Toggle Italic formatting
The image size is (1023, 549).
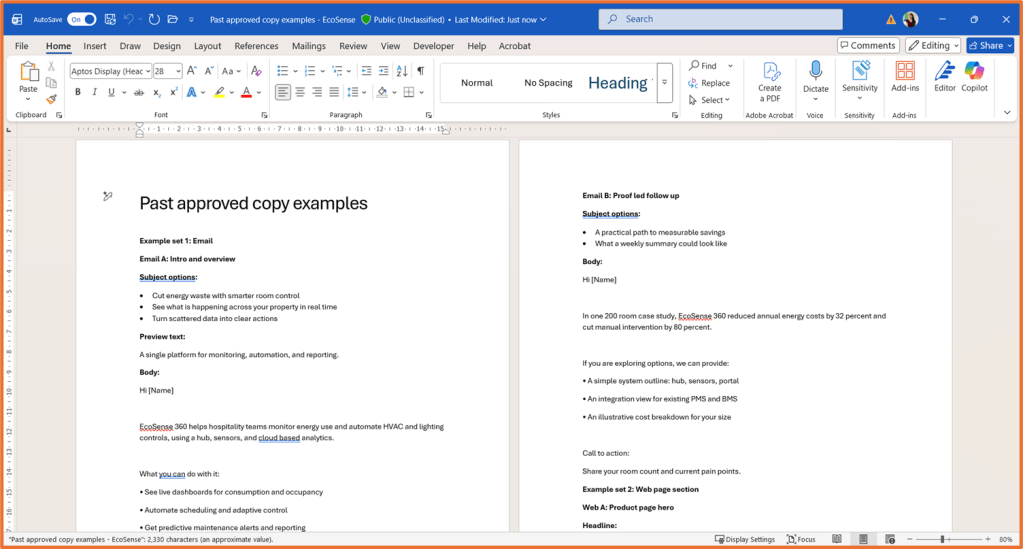[x=95, y=92]
